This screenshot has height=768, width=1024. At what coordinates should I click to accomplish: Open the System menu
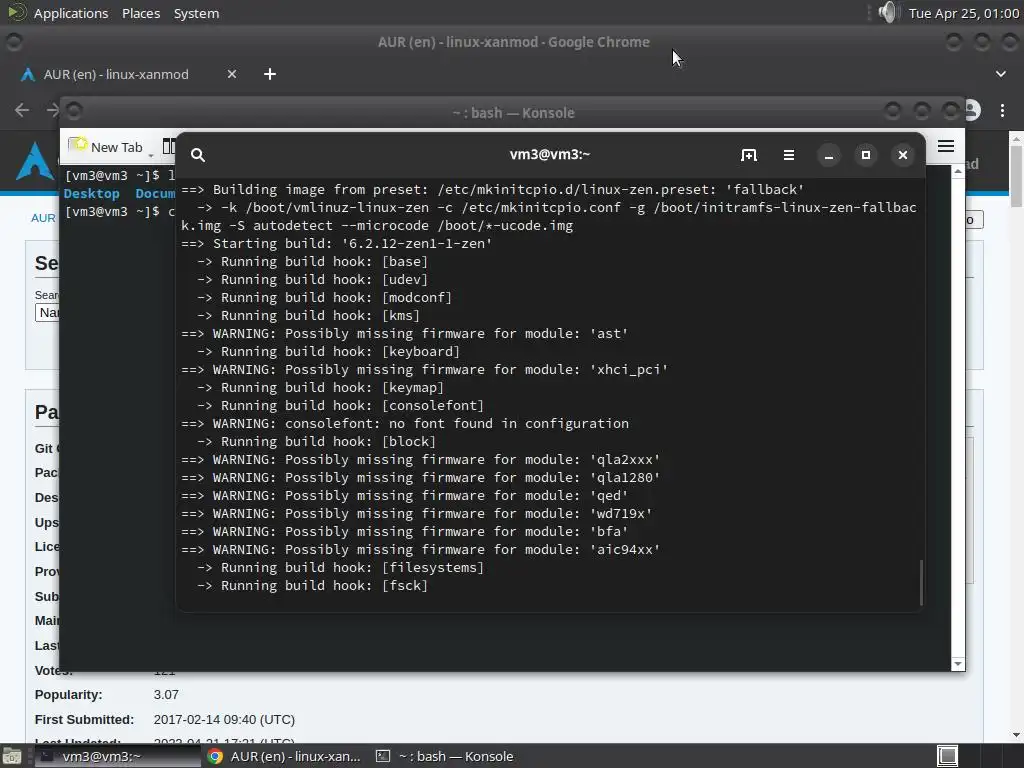pos(196,13)
